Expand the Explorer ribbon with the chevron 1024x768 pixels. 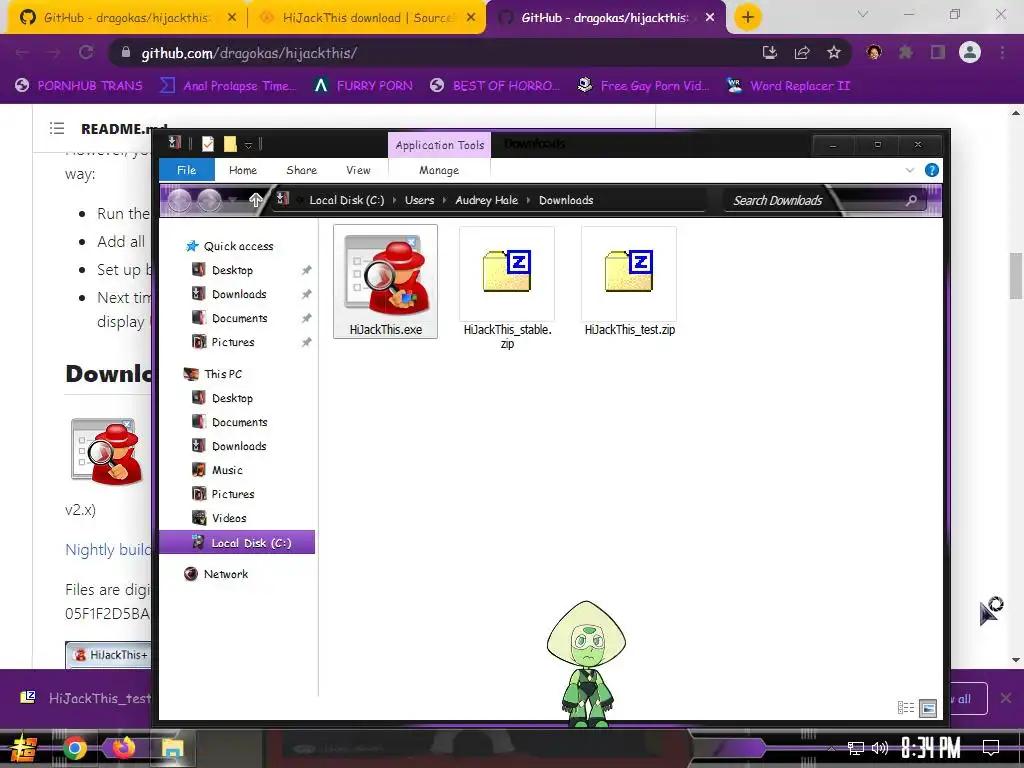click(910, 170)
